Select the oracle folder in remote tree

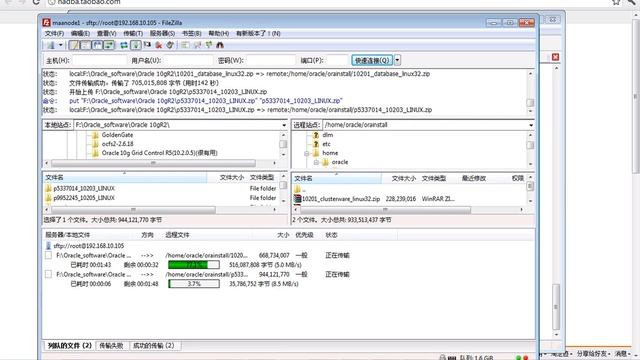[x=340, y=162]
